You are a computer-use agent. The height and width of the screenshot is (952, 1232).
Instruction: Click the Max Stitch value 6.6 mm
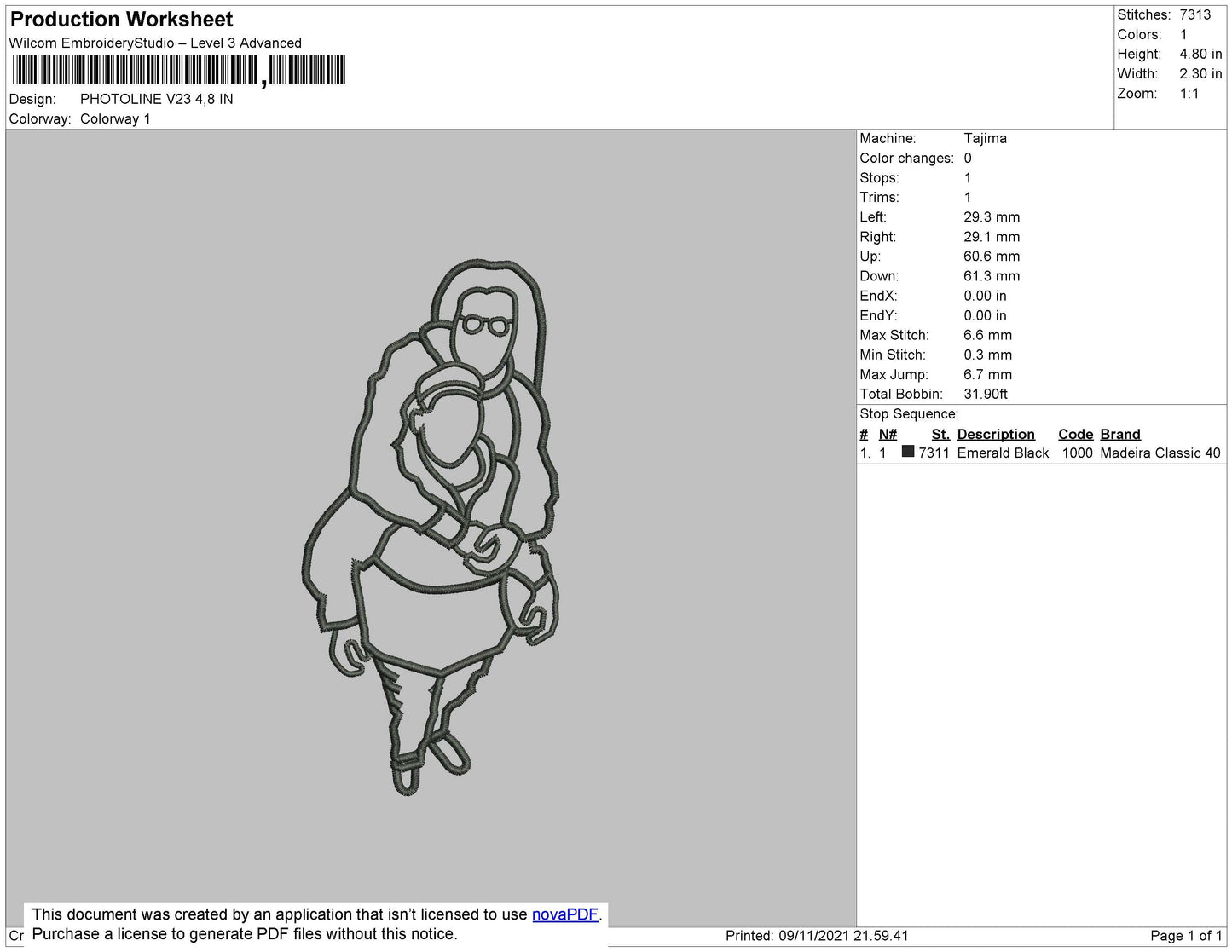coord(988,335)
